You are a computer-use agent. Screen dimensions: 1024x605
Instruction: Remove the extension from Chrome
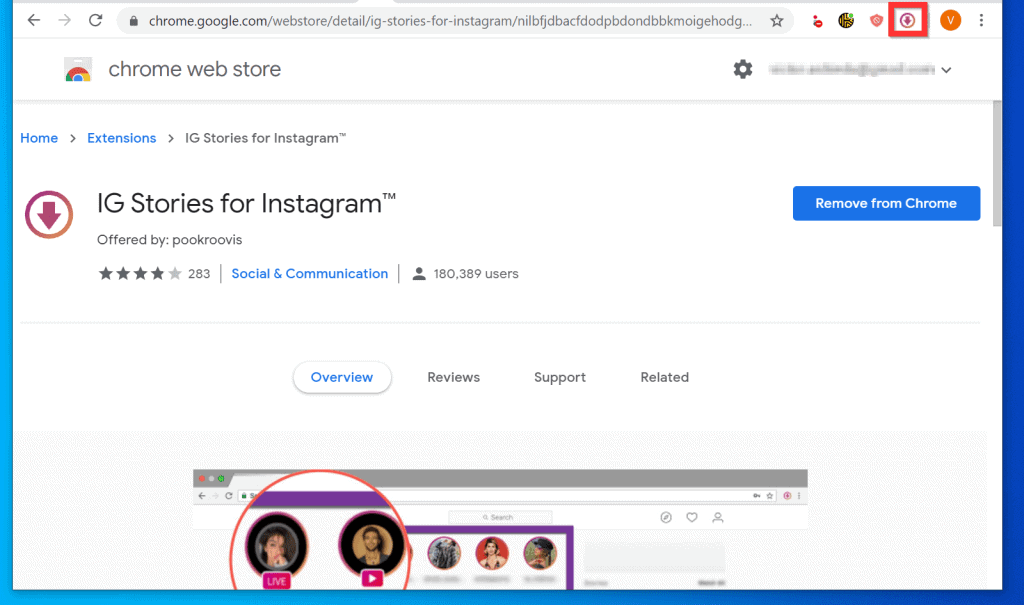(x=886, y=203)
